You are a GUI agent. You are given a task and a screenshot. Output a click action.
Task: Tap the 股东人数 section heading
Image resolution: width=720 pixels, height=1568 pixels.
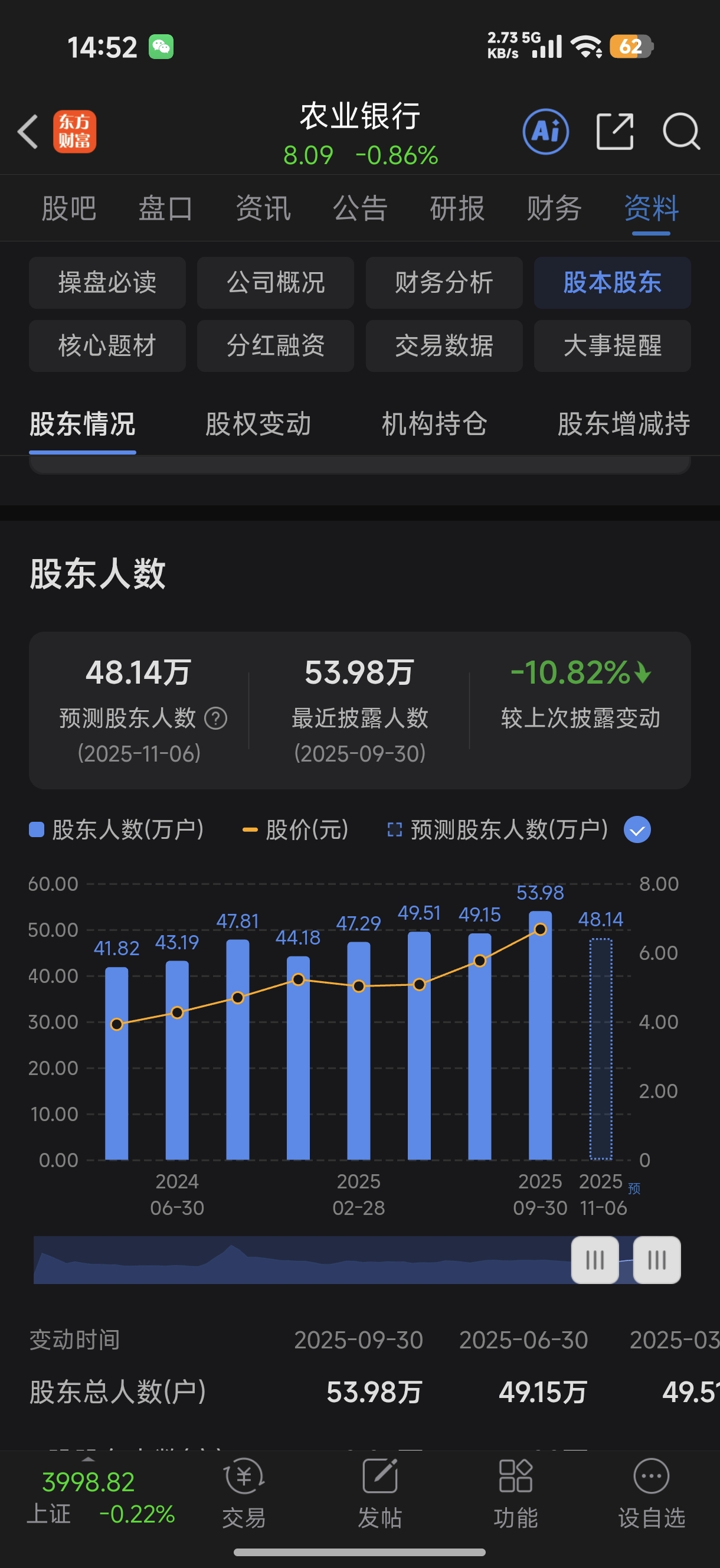tap(97, 573)
